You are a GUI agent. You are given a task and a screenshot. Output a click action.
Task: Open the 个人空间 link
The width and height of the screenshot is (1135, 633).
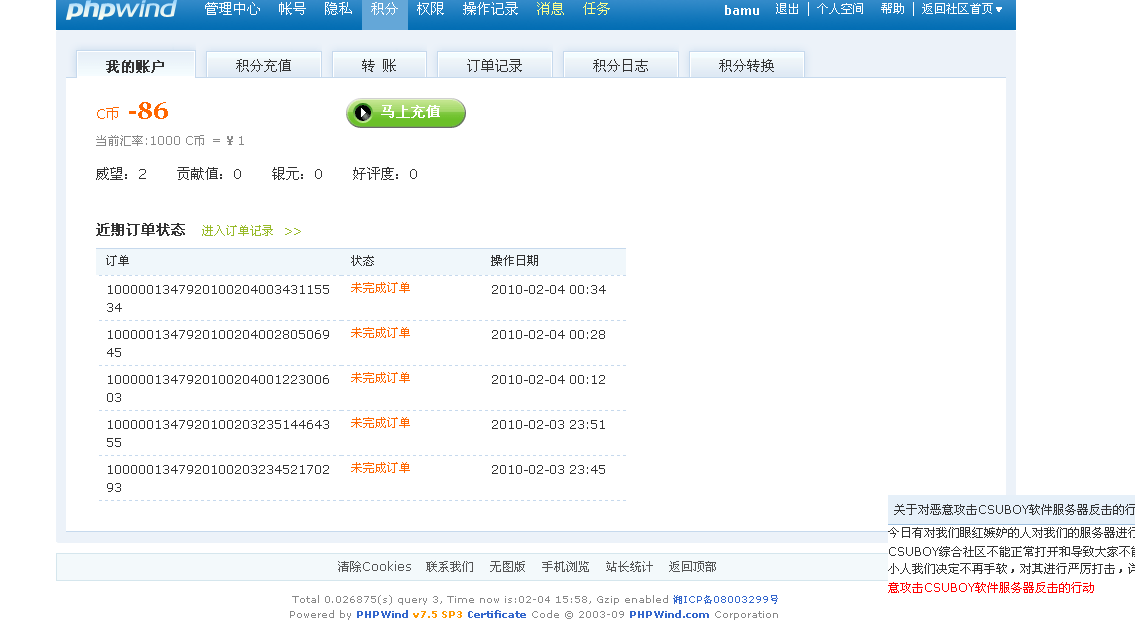840,9
